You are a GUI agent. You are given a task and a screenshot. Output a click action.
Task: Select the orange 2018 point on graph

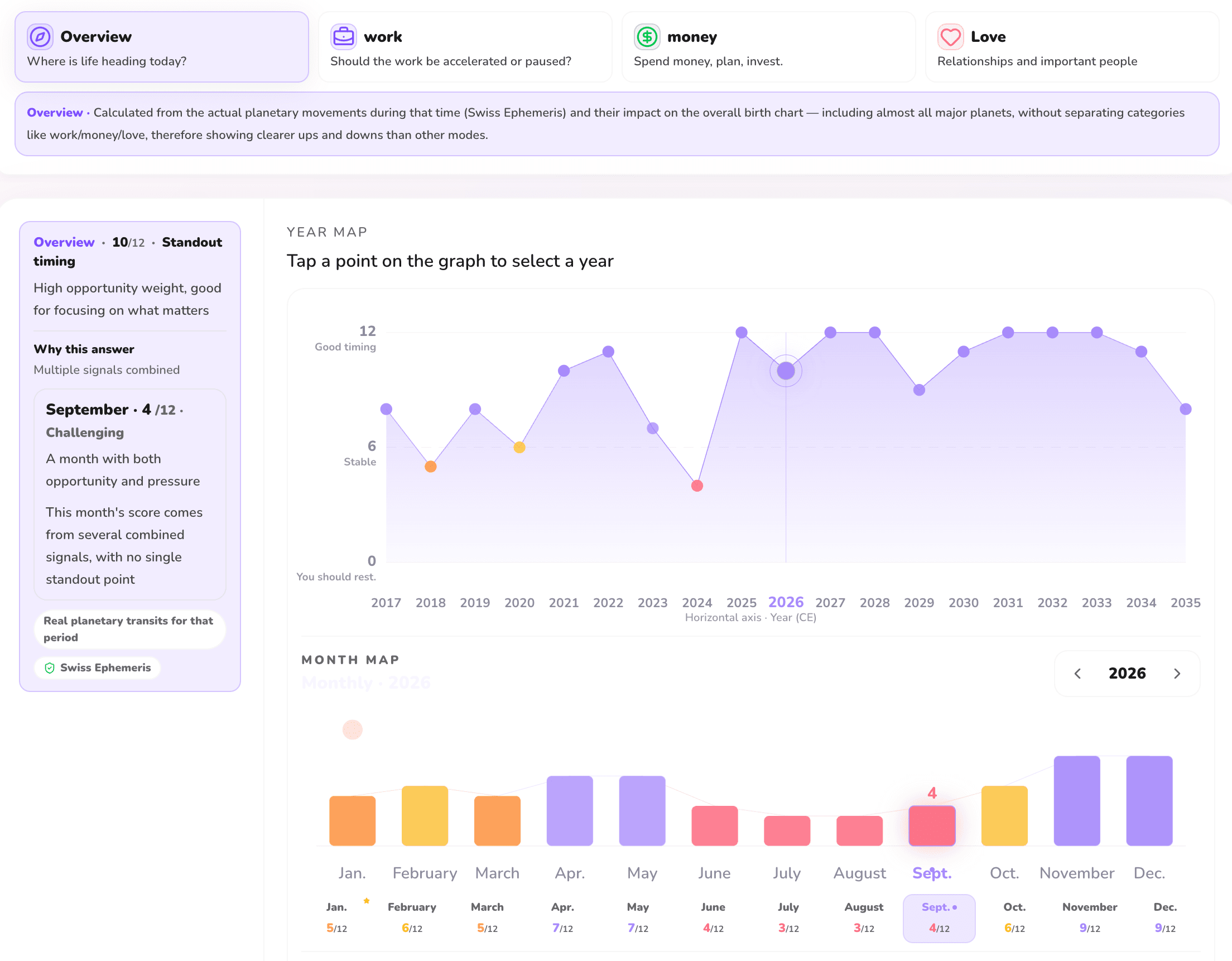430,467
